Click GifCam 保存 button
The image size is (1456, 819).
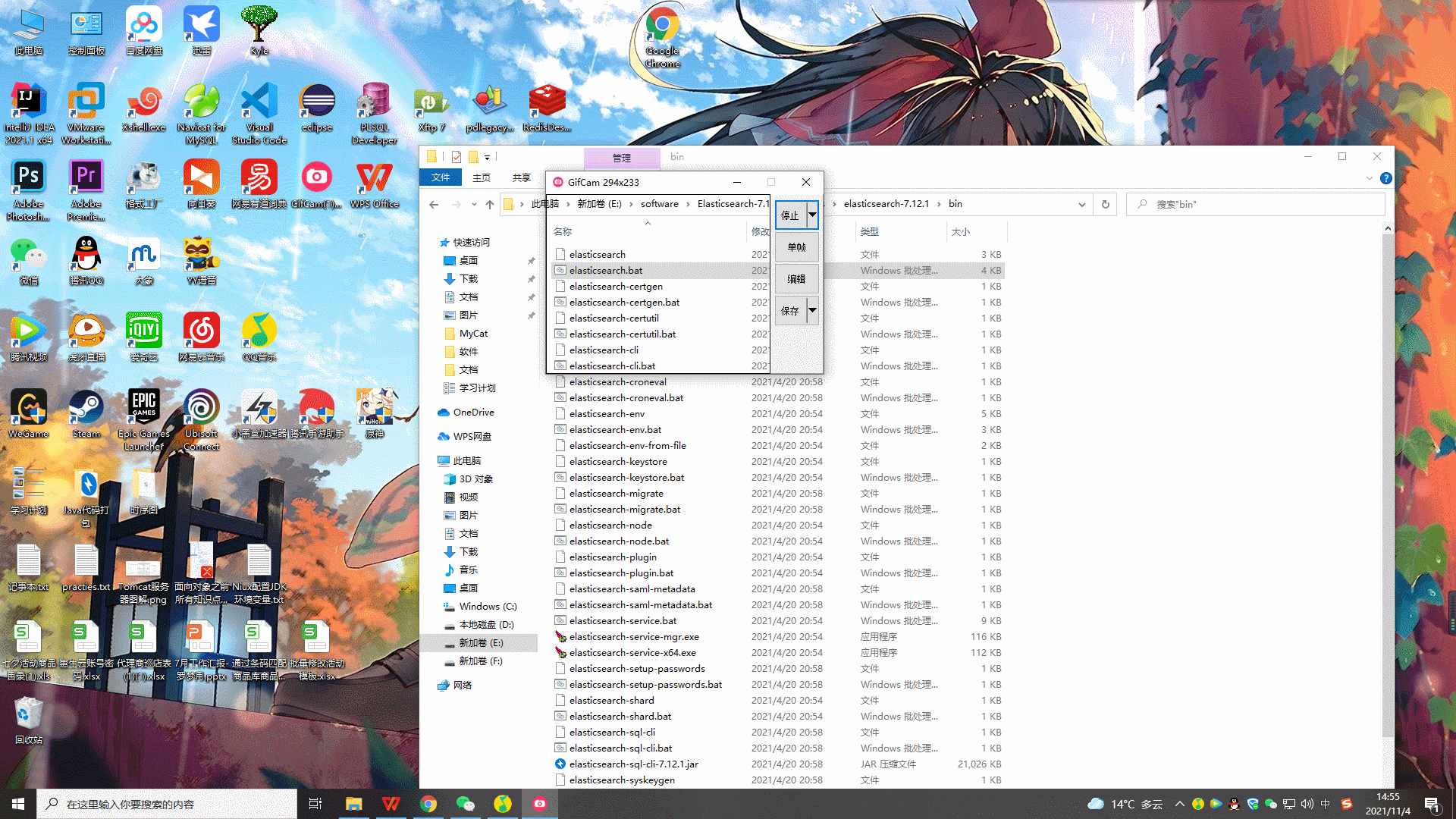click(x=790, y=311)
